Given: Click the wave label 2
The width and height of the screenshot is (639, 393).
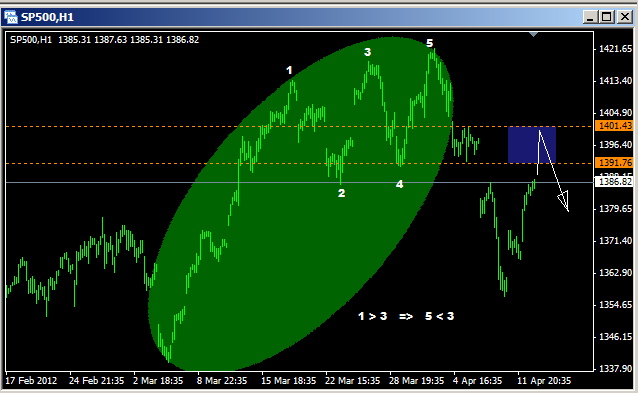Looking at the screenshot, I should click(x=342, y=193).
